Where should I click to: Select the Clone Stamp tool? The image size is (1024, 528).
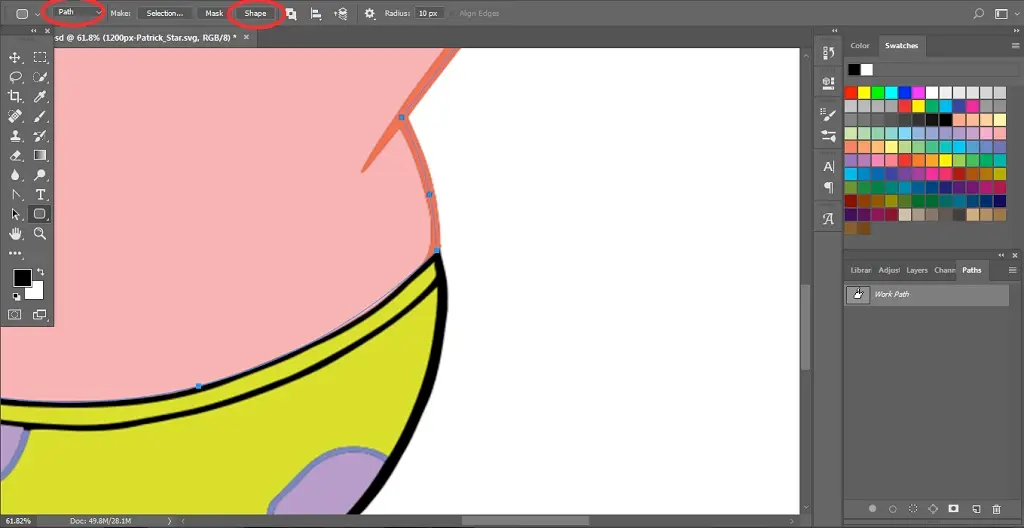pyautogui.click(x=16, y=136)
